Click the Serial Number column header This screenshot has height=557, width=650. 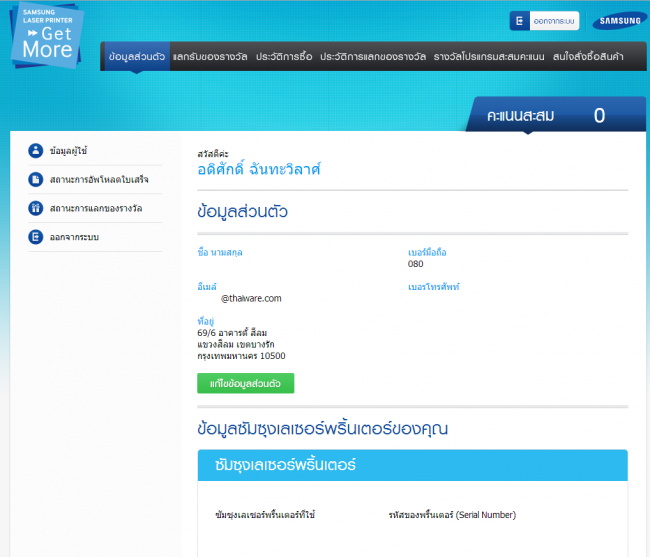pos(452,515)
